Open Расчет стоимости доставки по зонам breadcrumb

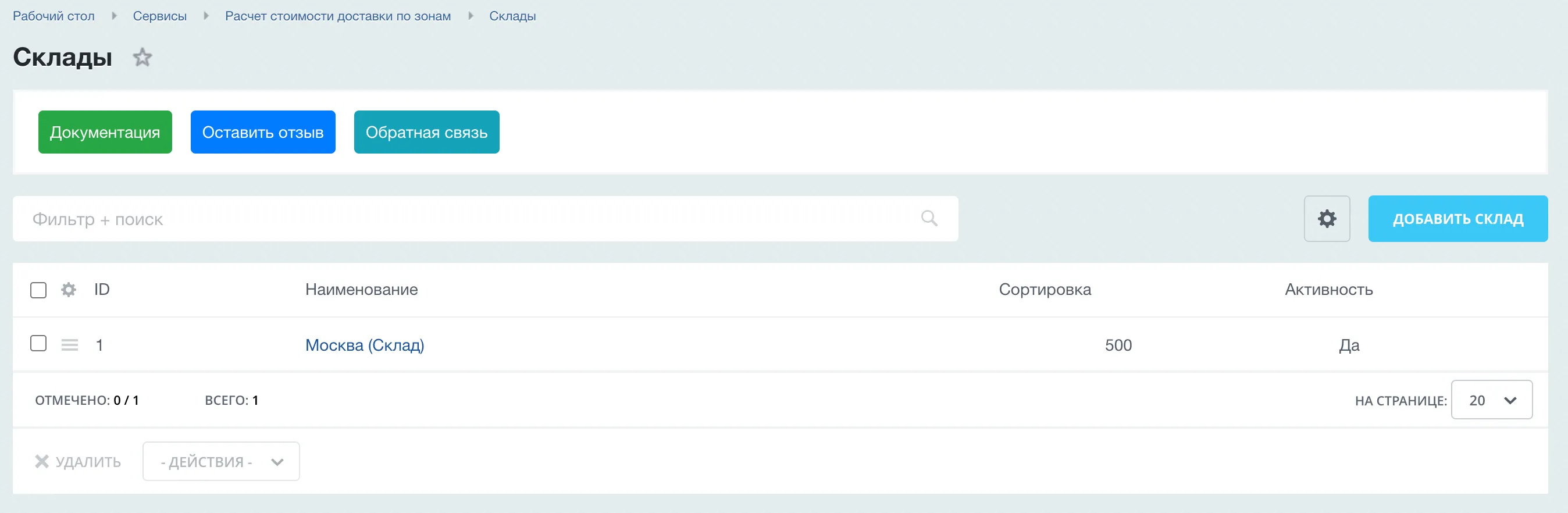(338, 16)
